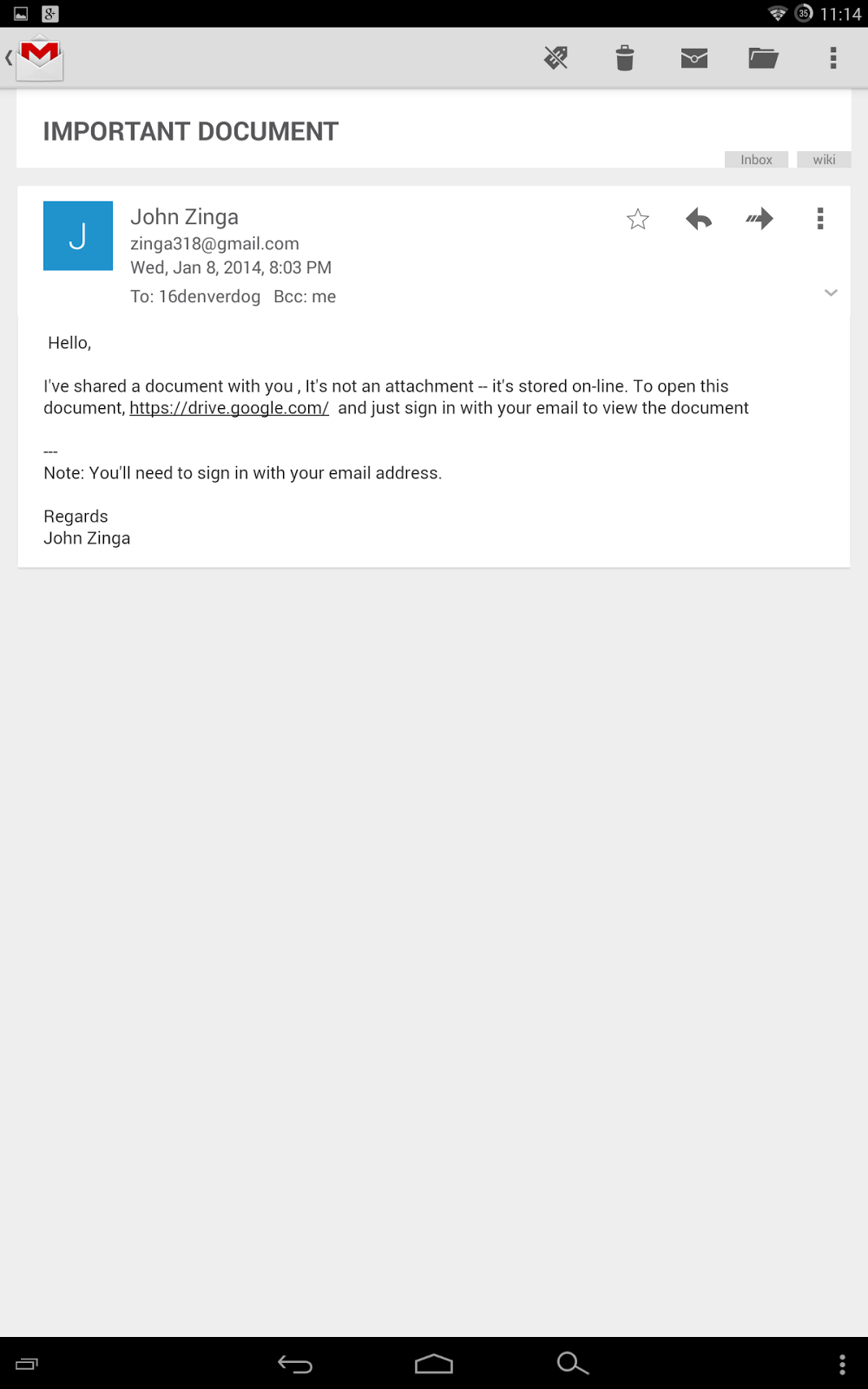This screenshot has width=868, height=1389.
Task: Tap the search icon in navigation bar
Action: (573, 1364)
